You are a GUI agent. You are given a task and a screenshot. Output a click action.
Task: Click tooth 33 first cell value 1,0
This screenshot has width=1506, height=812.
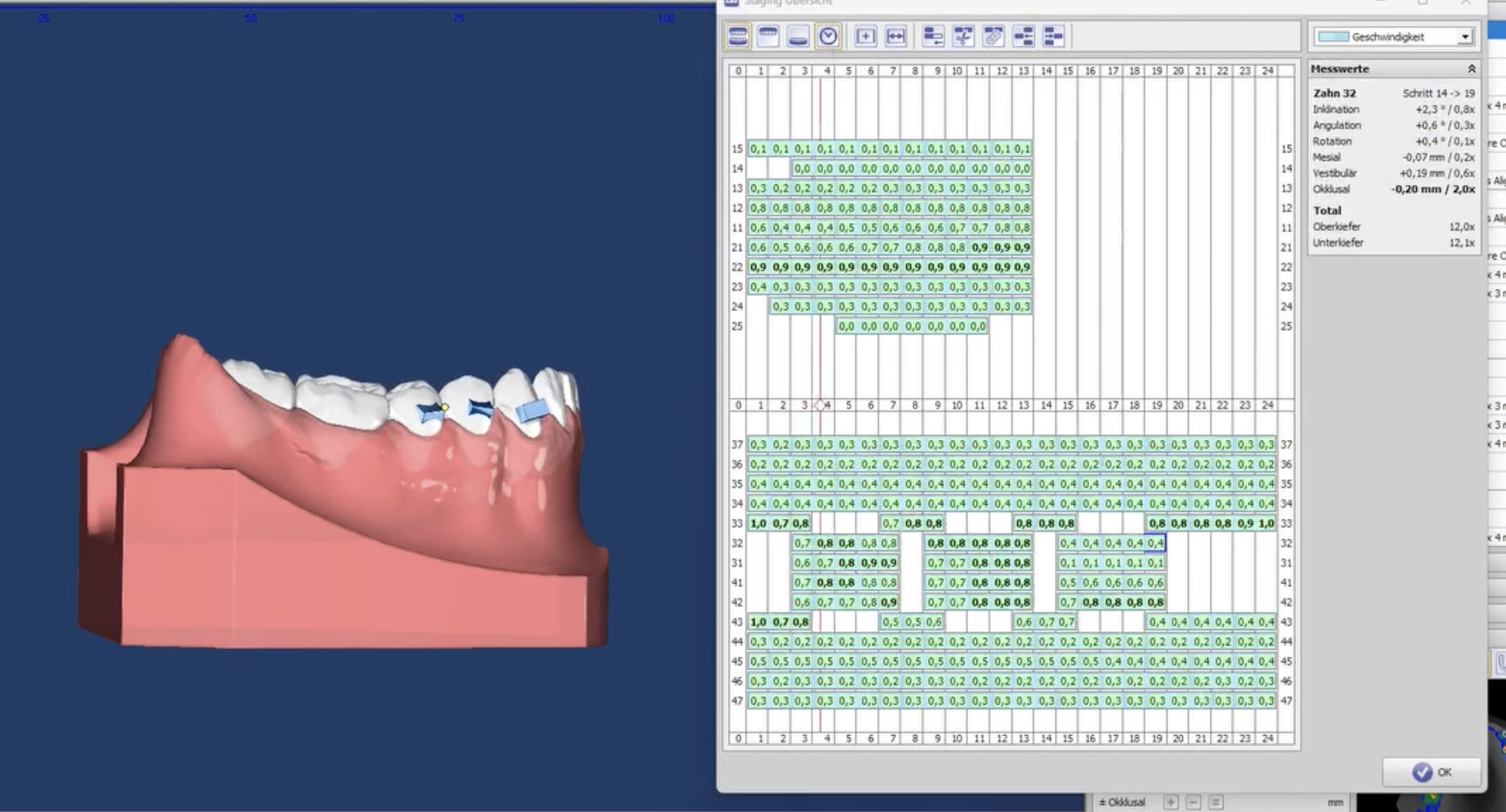pos(758,523)
